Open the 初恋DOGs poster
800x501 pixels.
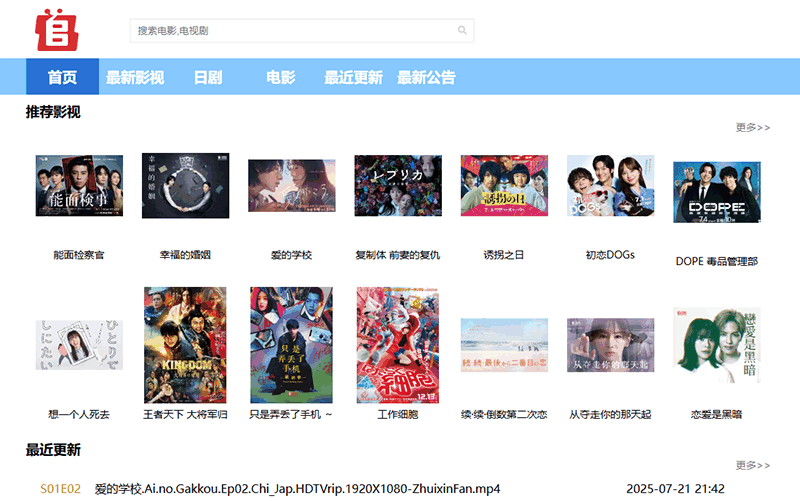click(610, 186)
